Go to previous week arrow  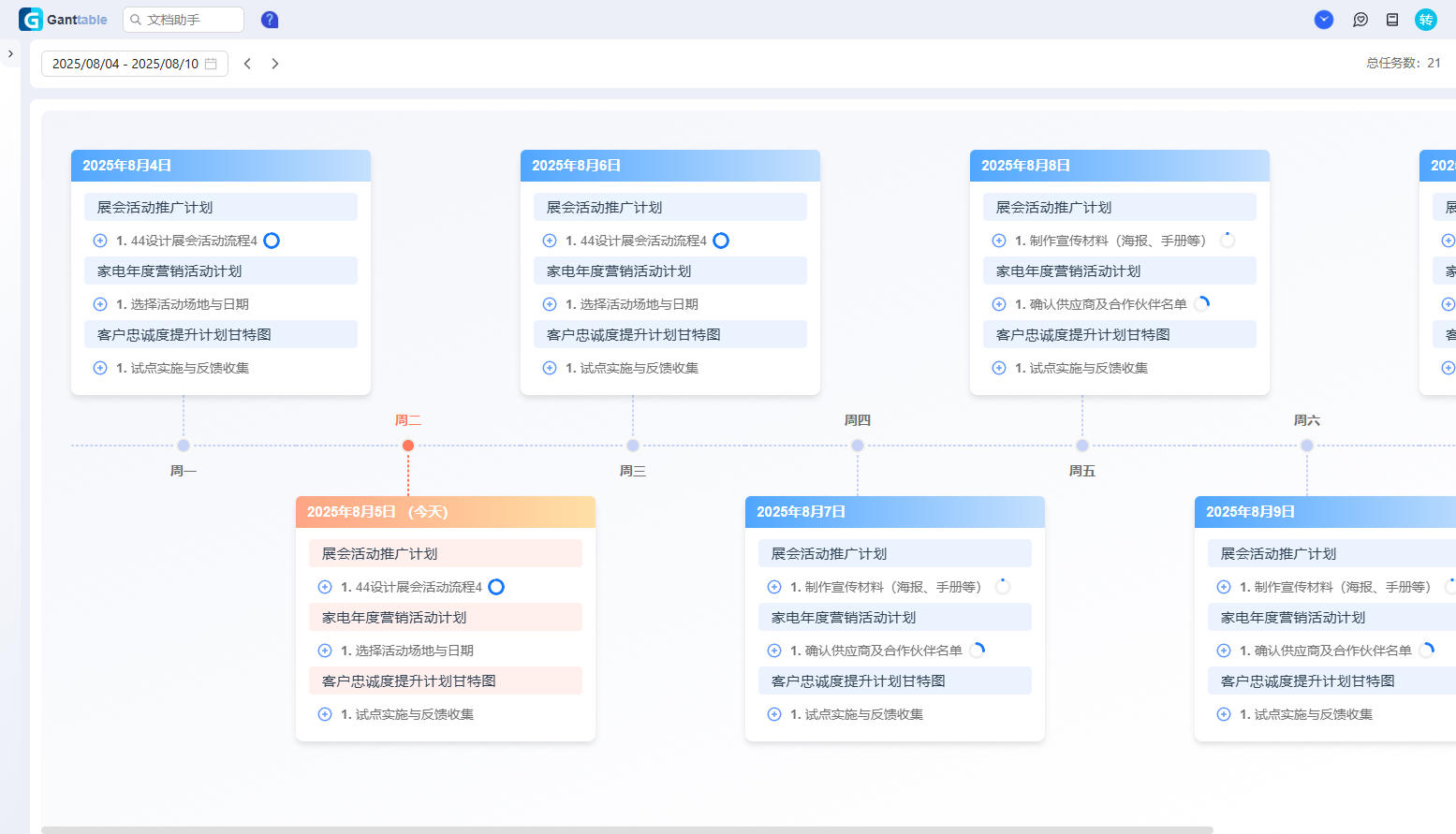point(247,64)
